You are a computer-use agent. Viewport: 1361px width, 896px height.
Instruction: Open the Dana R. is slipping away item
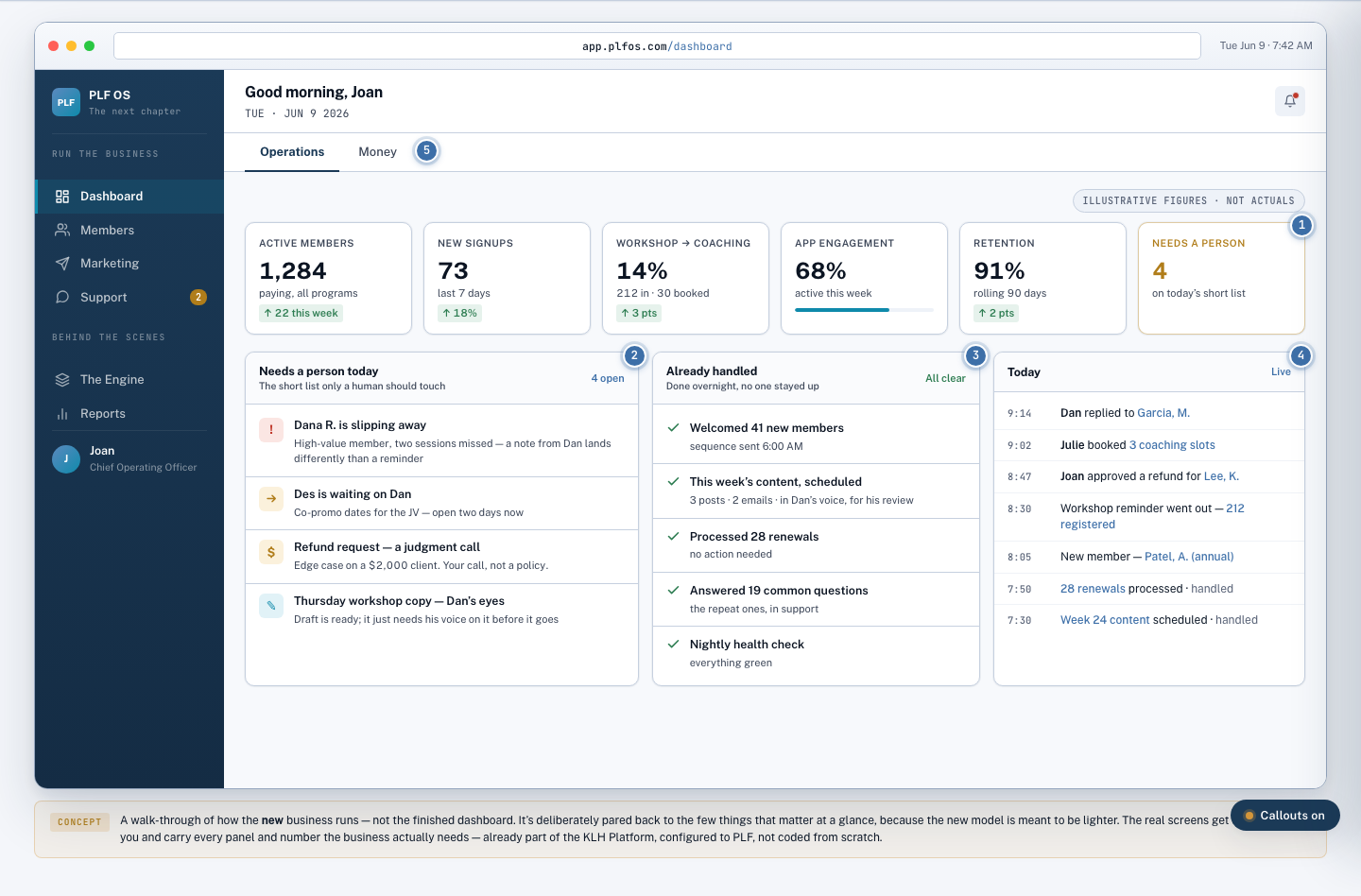click(x=442, y=441)
